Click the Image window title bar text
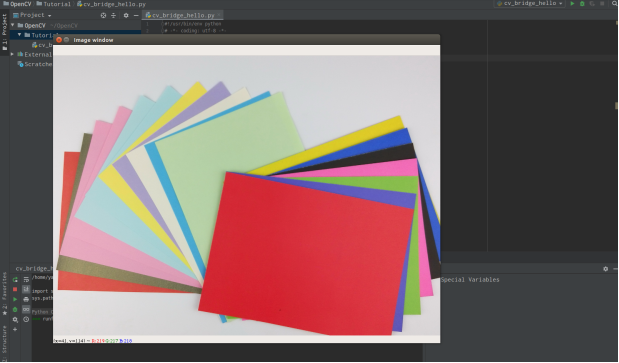This screenshot has width=619, height=363. point(93,40)
